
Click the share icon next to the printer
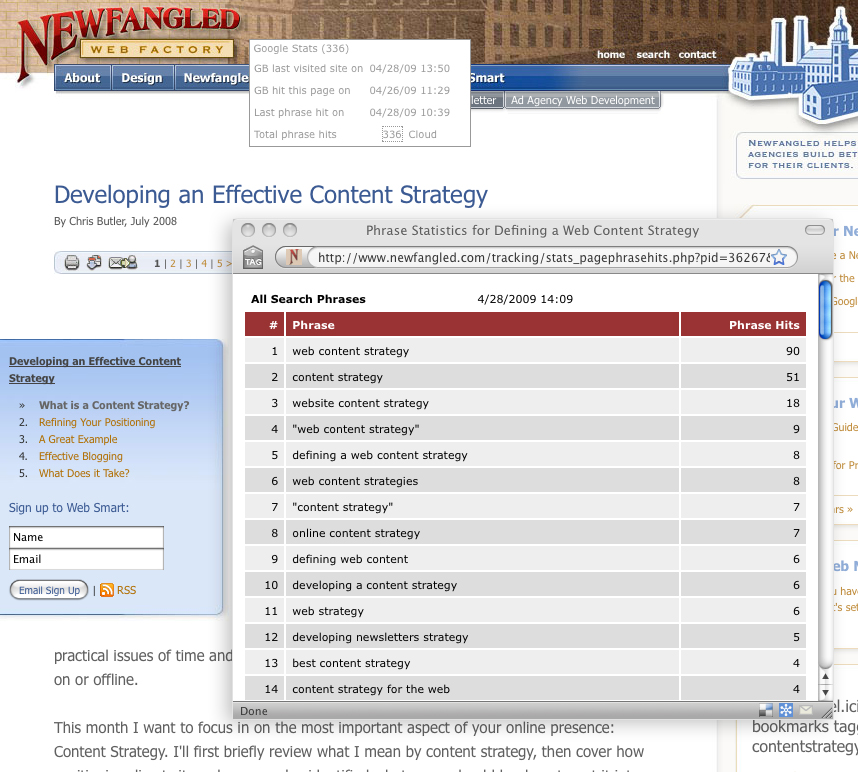click(x=94, y=263)
